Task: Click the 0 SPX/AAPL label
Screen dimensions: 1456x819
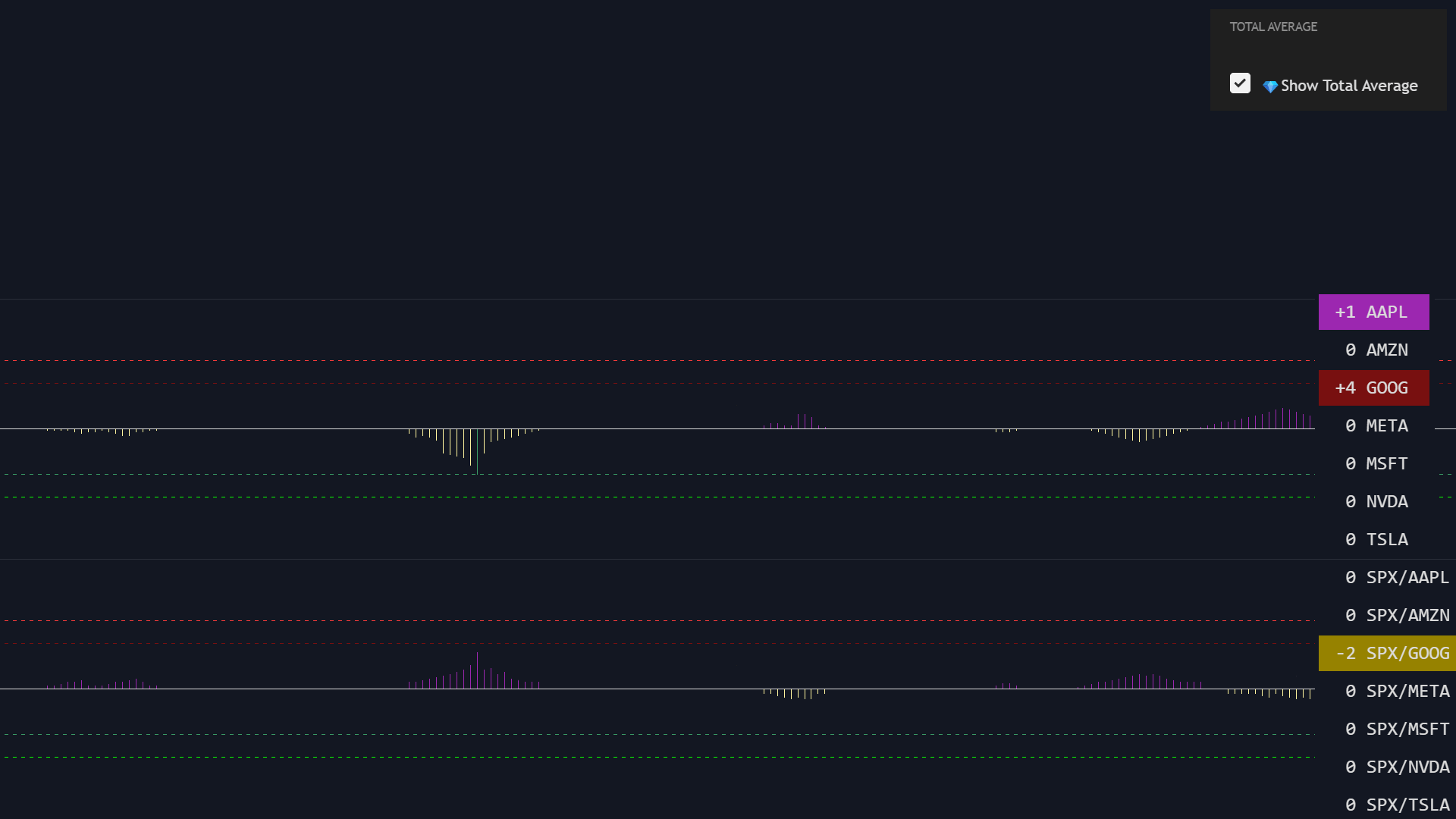Action: (x=1397, y=578)
